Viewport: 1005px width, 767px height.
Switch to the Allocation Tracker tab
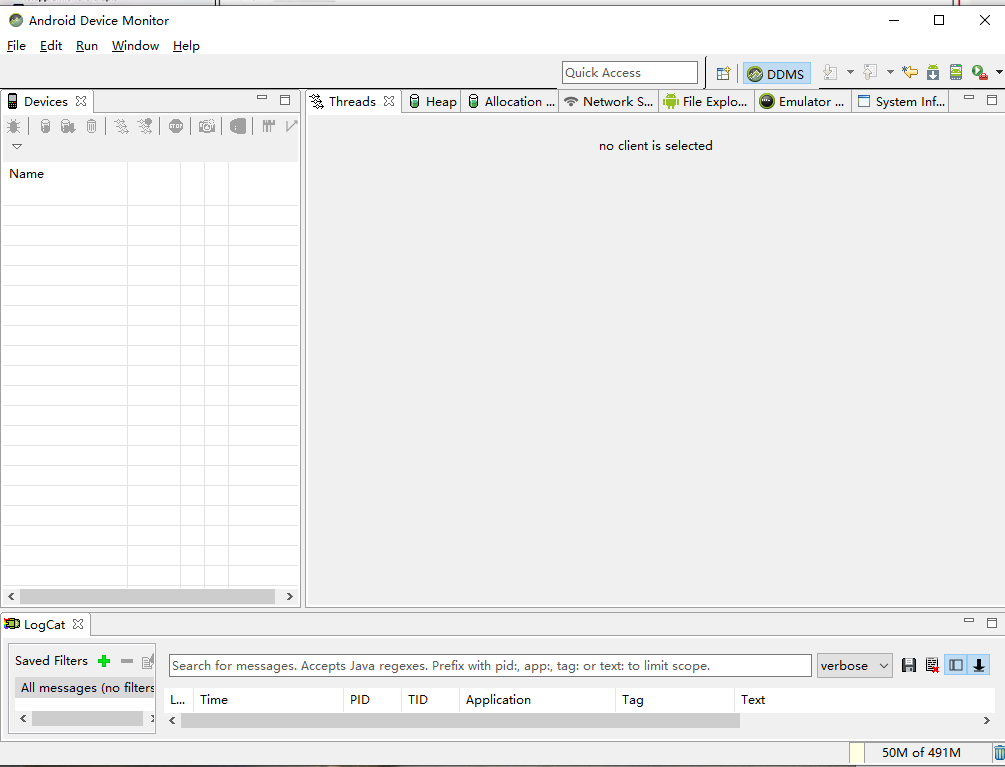(511, 101)
